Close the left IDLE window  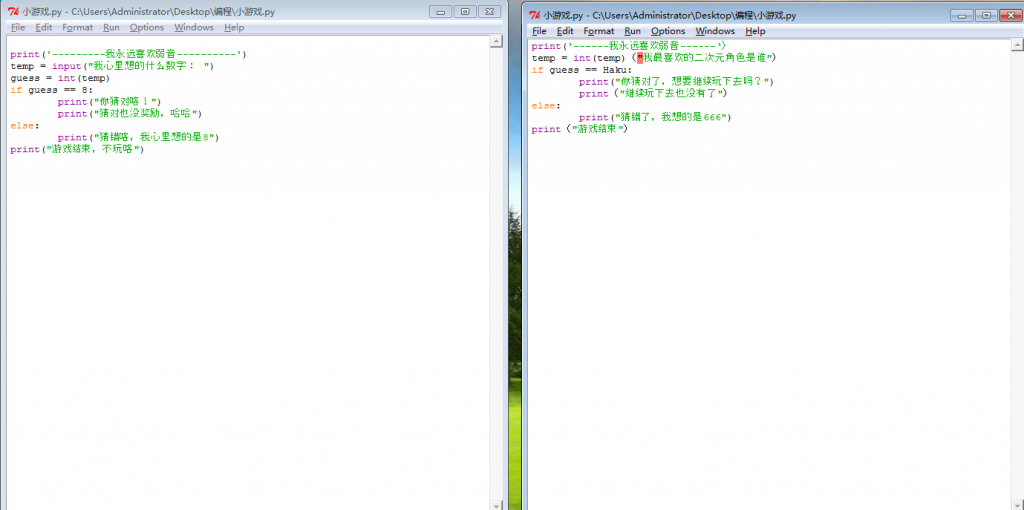[x=490, y=12]
